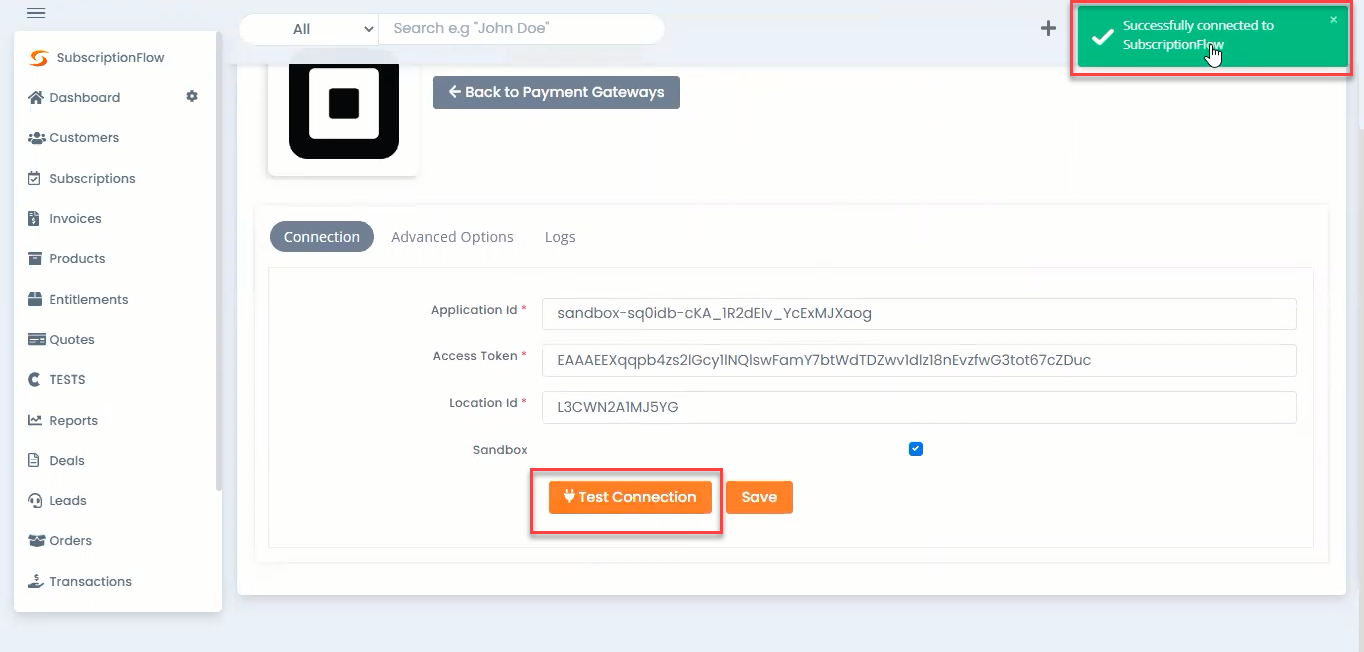Viewport: 1364px width, 652px height.
Task: Open the Leads sidebar link
Action: (x=68, y=500)
